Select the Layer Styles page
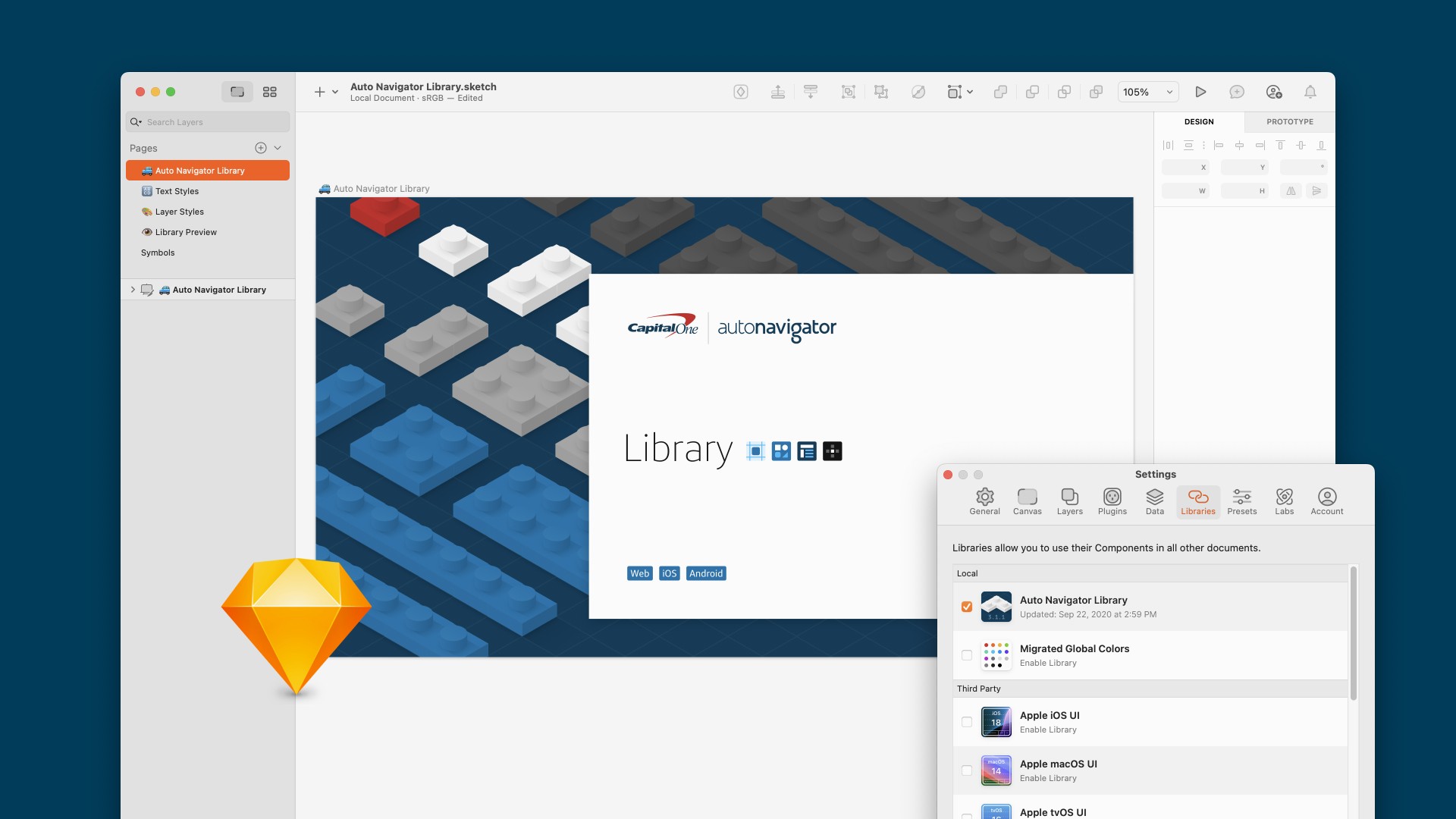Screen dimensions: 1456x819 [x=208, y=212]
